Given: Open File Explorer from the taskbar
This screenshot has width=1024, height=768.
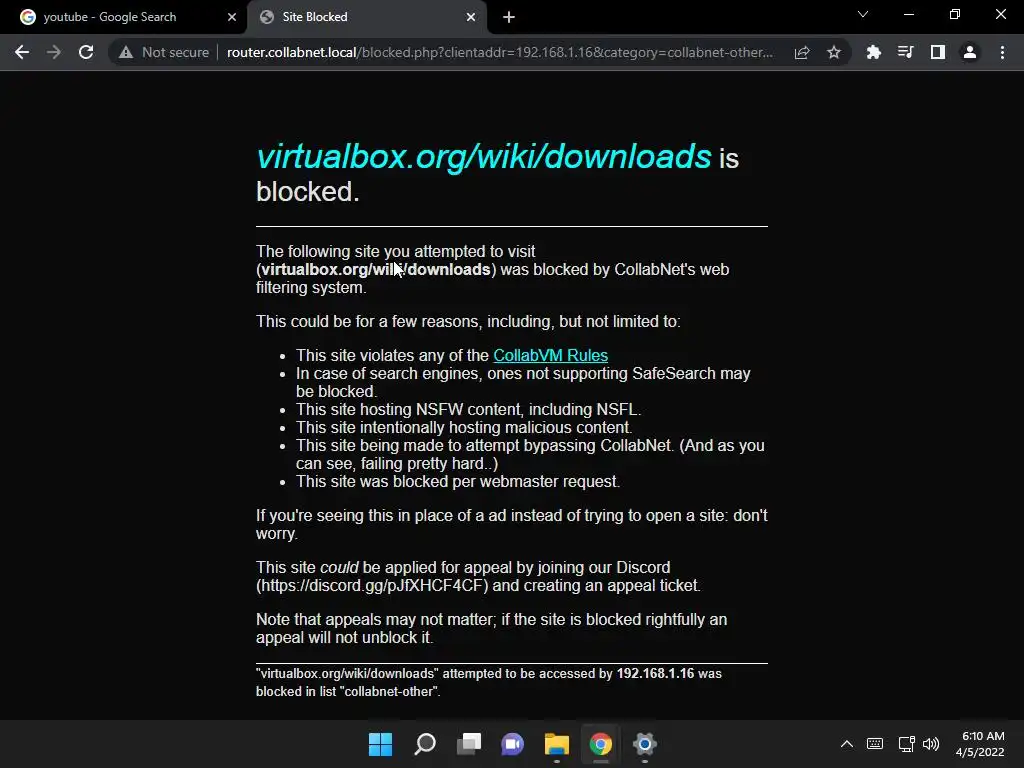Looking at the screenshot, I should 556,744.
